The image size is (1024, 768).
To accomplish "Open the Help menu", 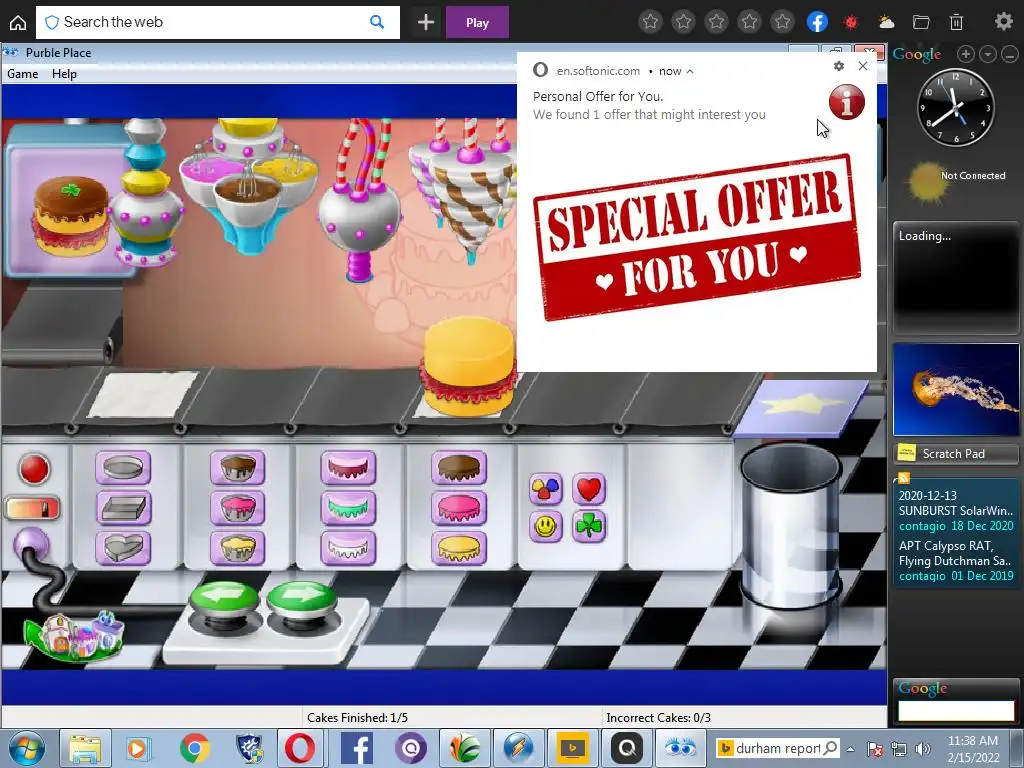I will tap(64, 74).
